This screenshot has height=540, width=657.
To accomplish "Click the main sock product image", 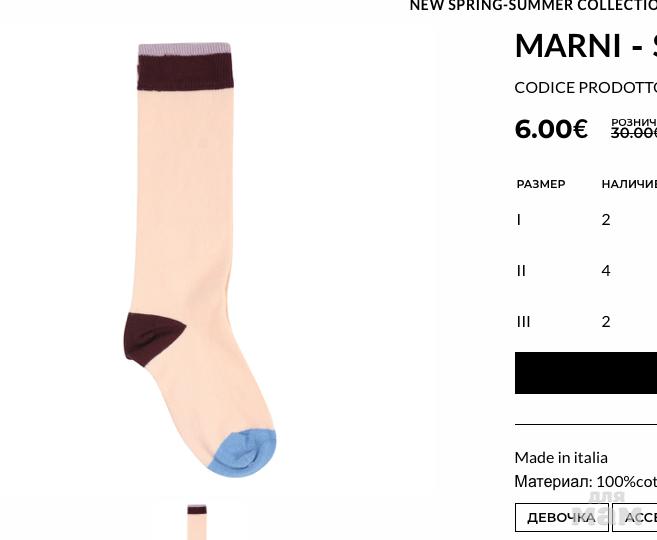I will pyautogui.click(x=196, y=260).
